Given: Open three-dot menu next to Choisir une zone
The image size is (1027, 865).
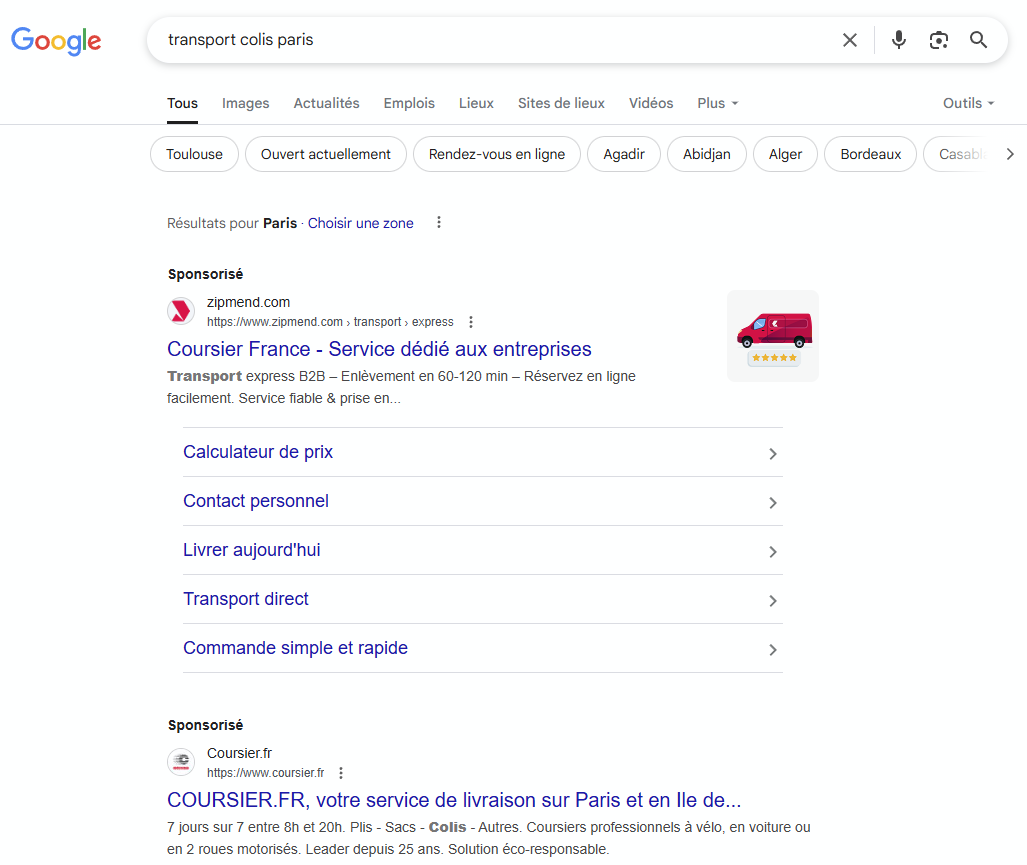Looking at the screenshot, I should pos(438,223).
